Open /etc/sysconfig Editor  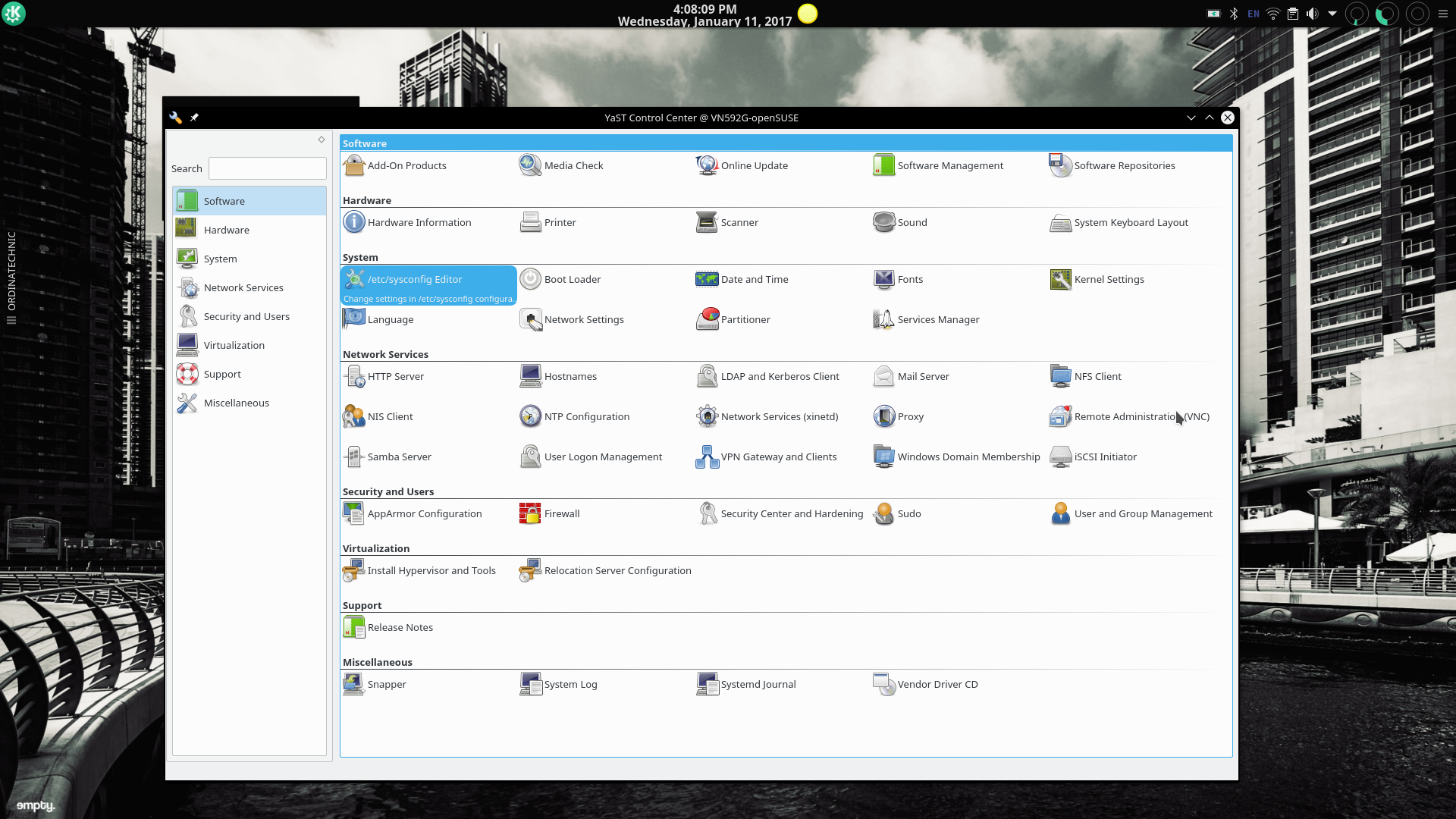(x=428, y=285)
